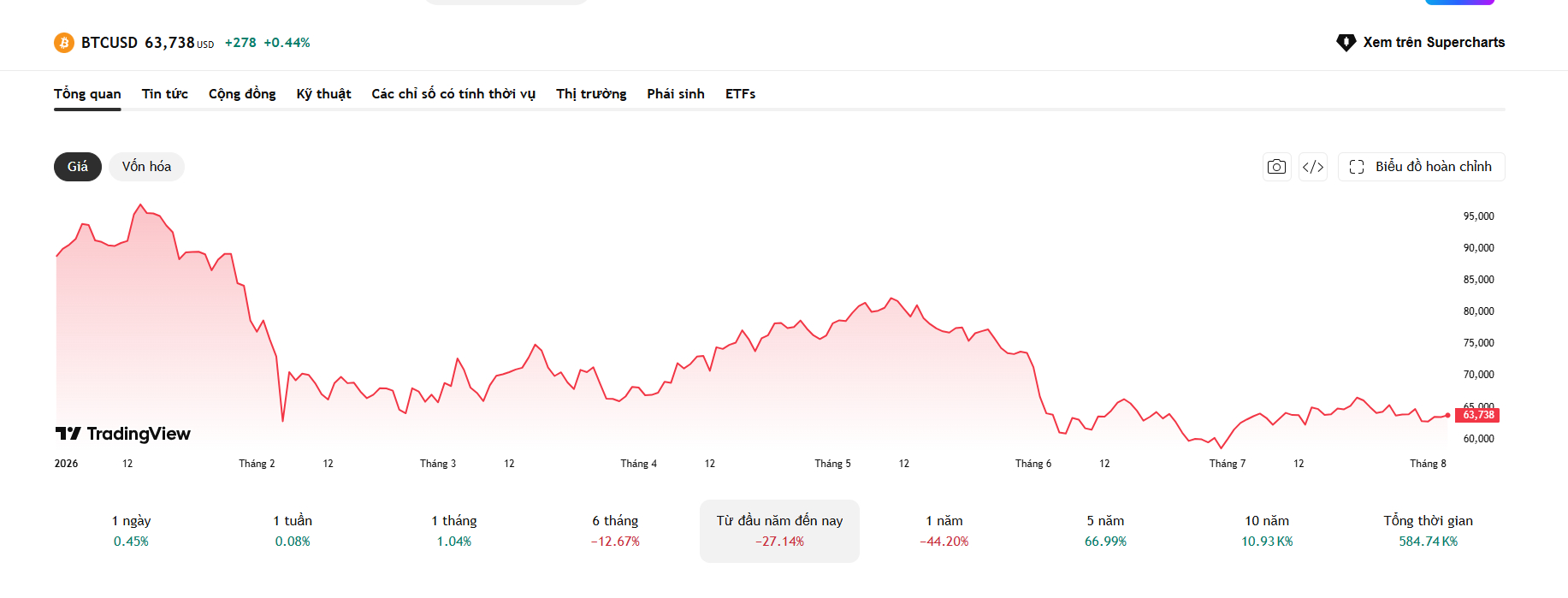Choose the 6 tháng range
This screenshot has width=1568, height=598.
(615, 530)
